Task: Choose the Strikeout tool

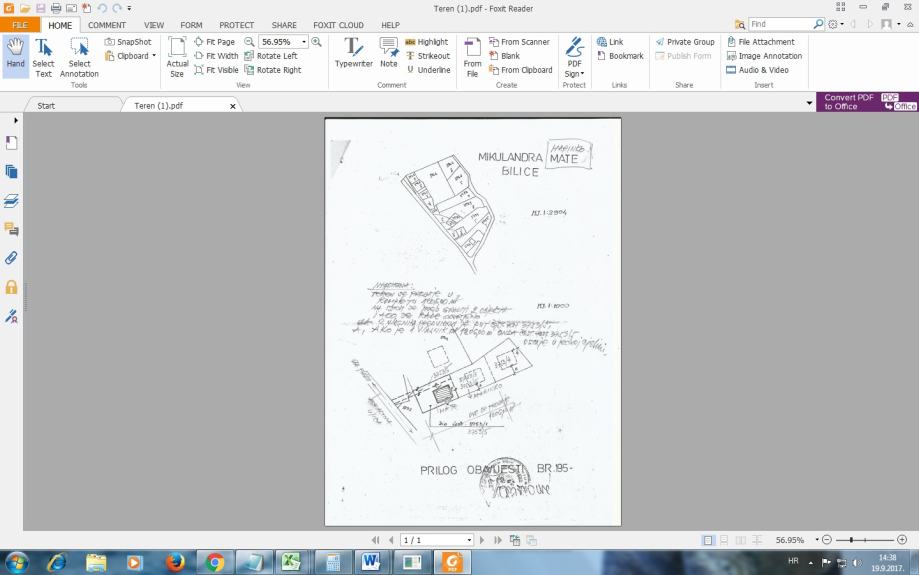Action: [428, 56]
